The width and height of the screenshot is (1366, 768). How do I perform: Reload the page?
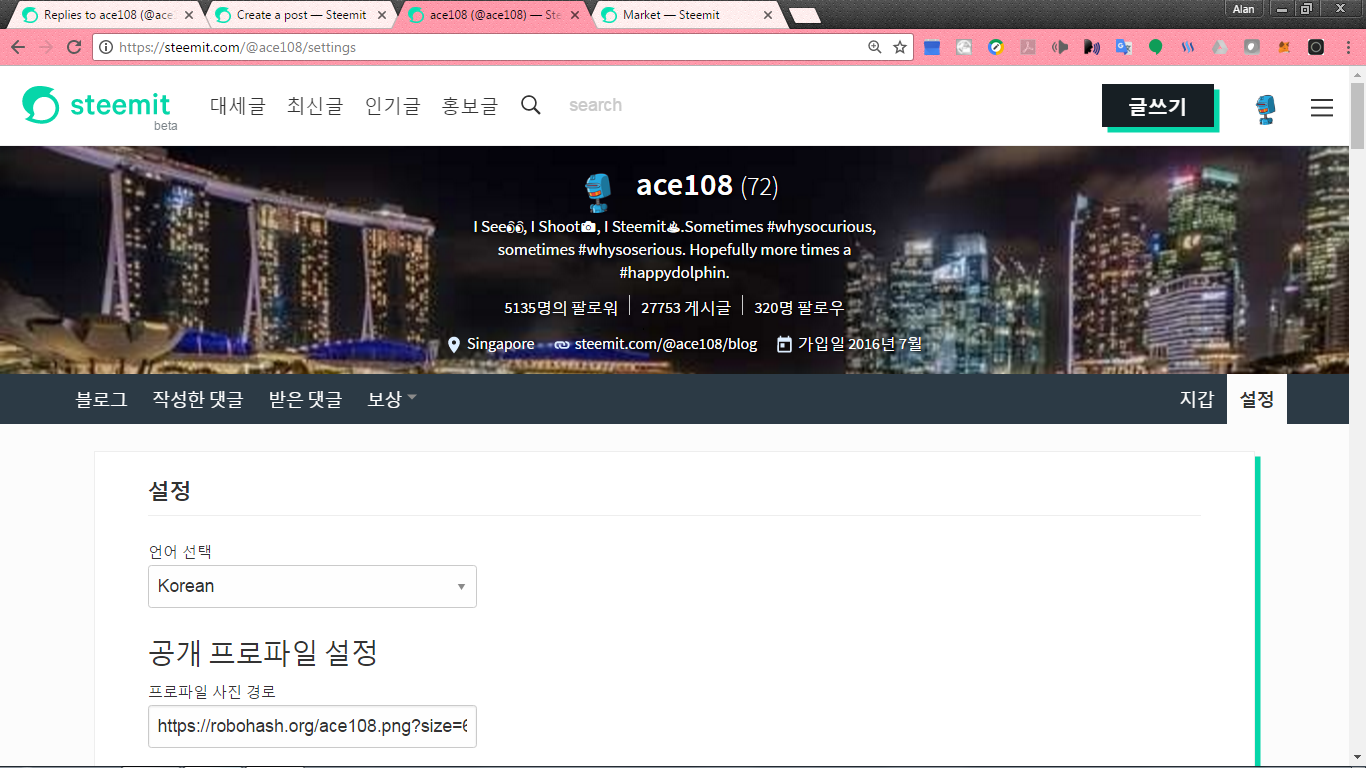click(x=74, y=47)
